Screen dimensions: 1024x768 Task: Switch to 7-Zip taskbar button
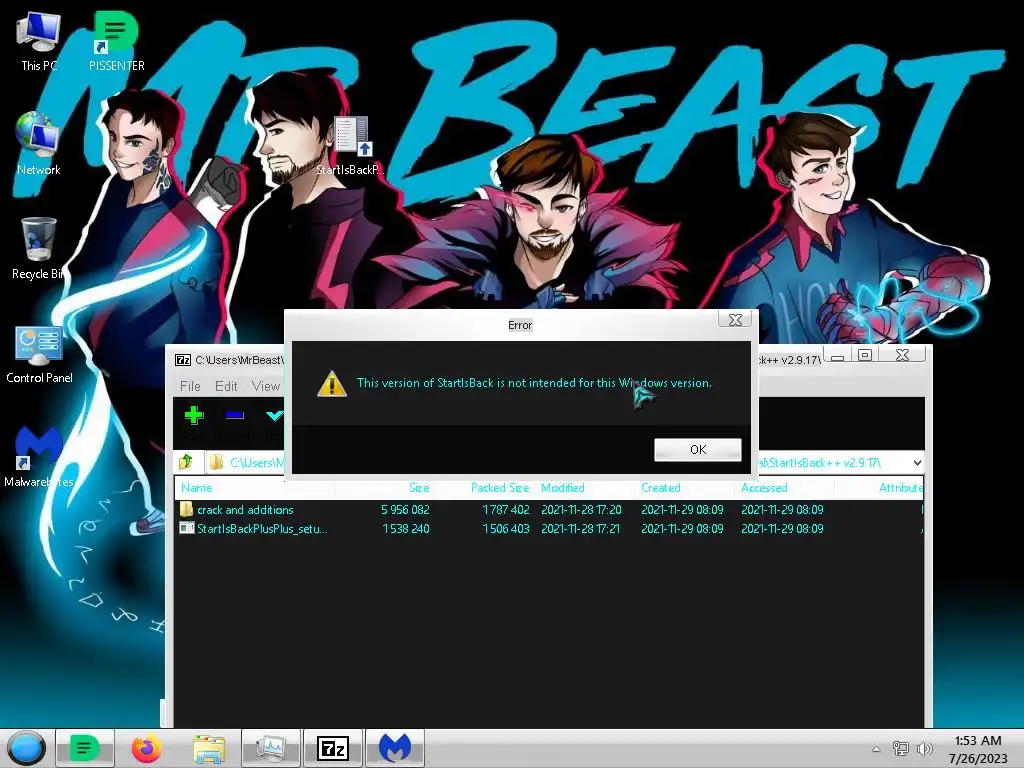coord(333,748)
